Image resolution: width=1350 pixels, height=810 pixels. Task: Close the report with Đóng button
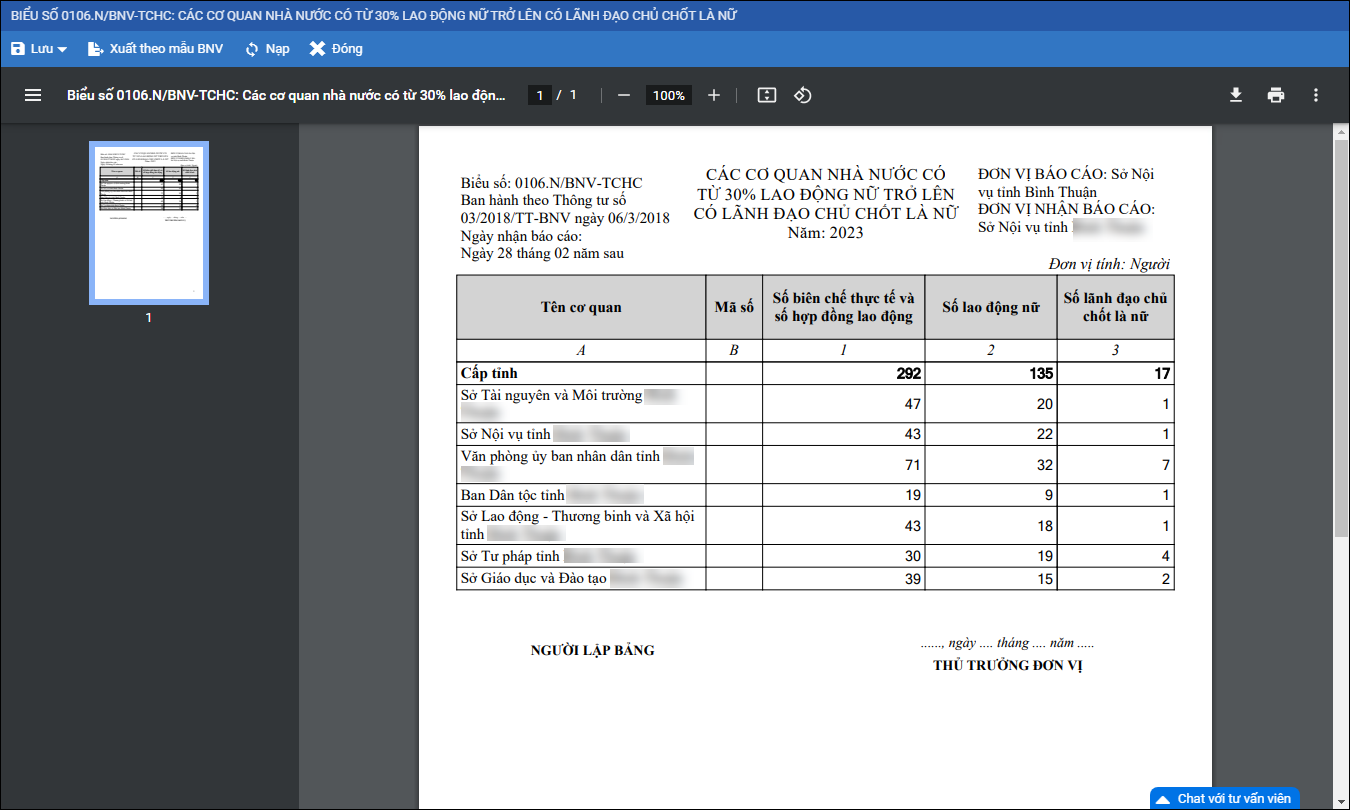336,49
